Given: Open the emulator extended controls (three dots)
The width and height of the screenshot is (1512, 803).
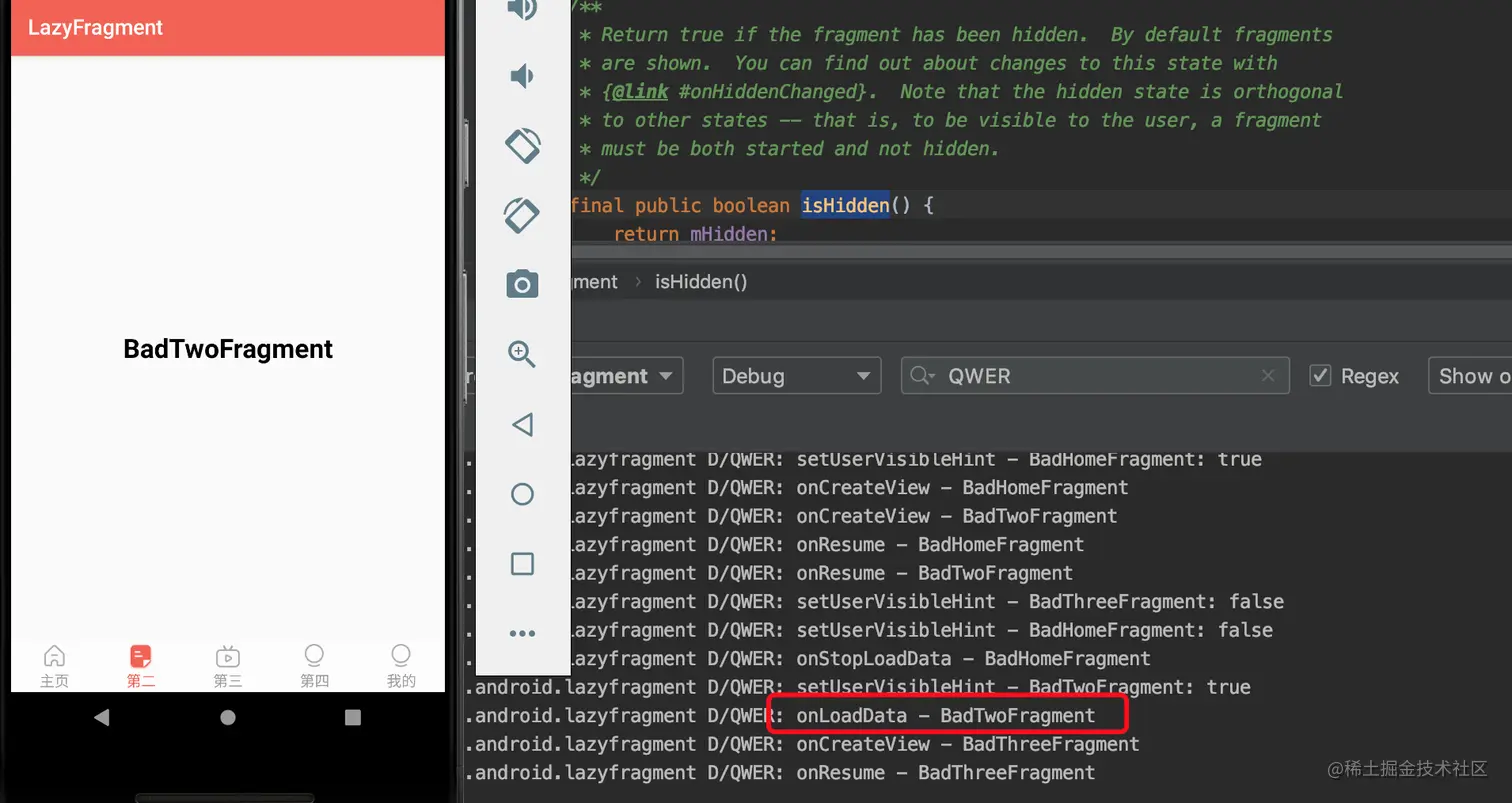Looking at the screenshot, I should click(522, 633).
